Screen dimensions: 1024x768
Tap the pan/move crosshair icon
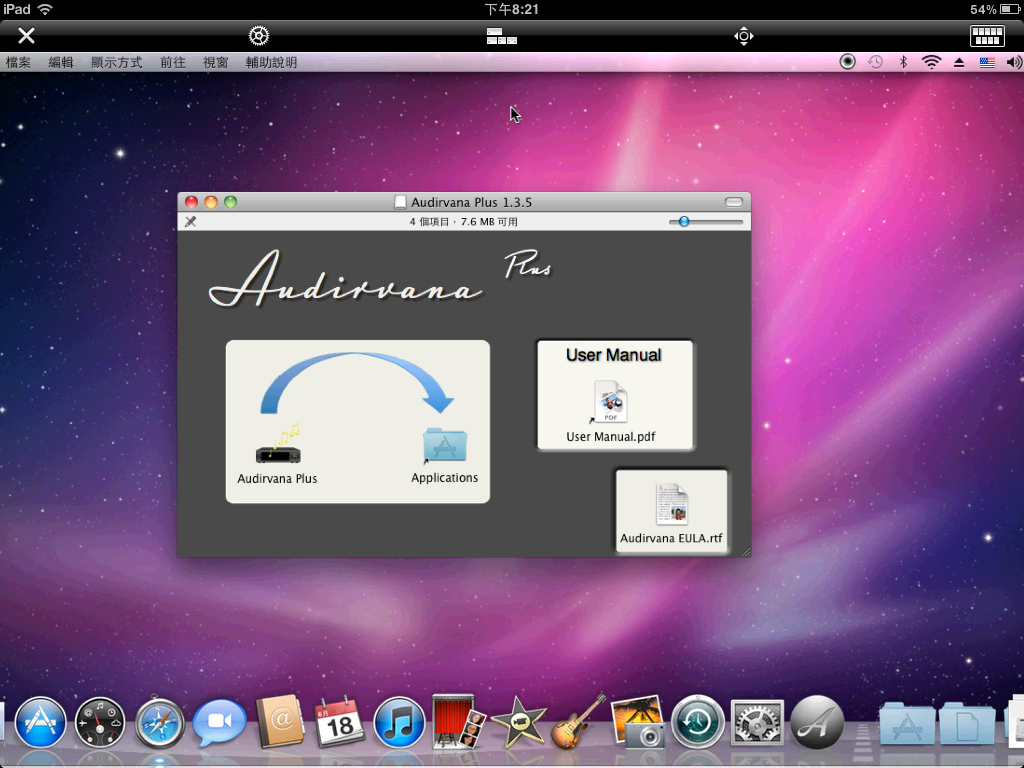click(x=744, y=36)
